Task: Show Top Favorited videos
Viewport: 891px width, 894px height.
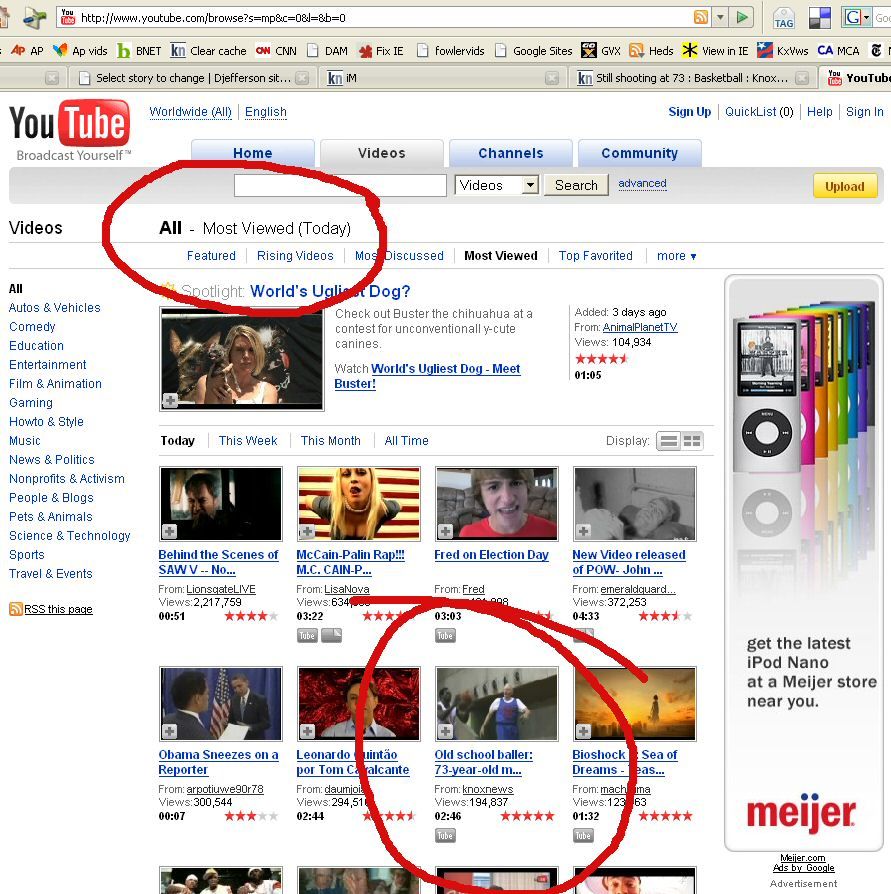Action: point(596,256)
